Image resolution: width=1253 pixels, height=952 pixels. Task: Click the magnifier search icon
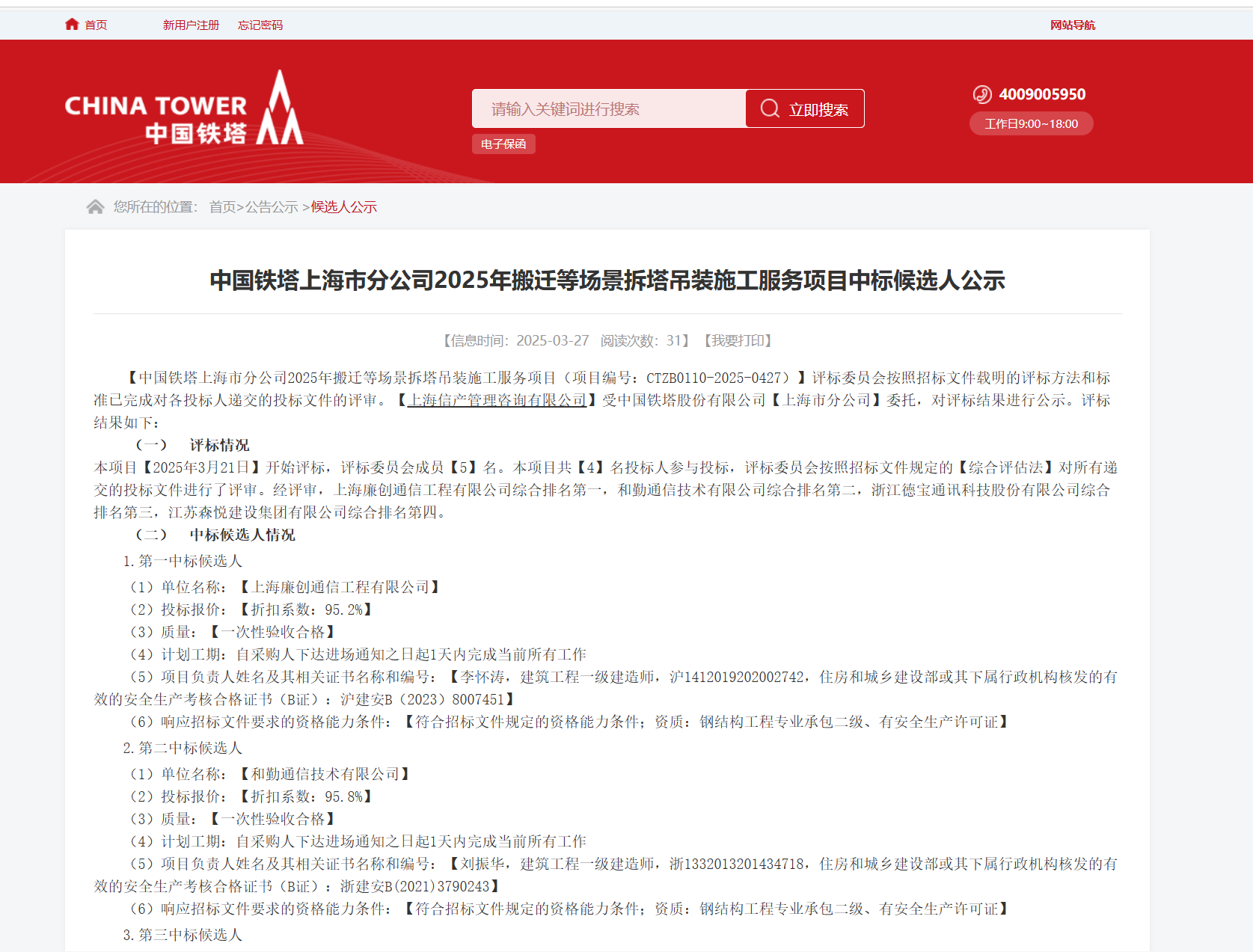[x=770, y=109]
